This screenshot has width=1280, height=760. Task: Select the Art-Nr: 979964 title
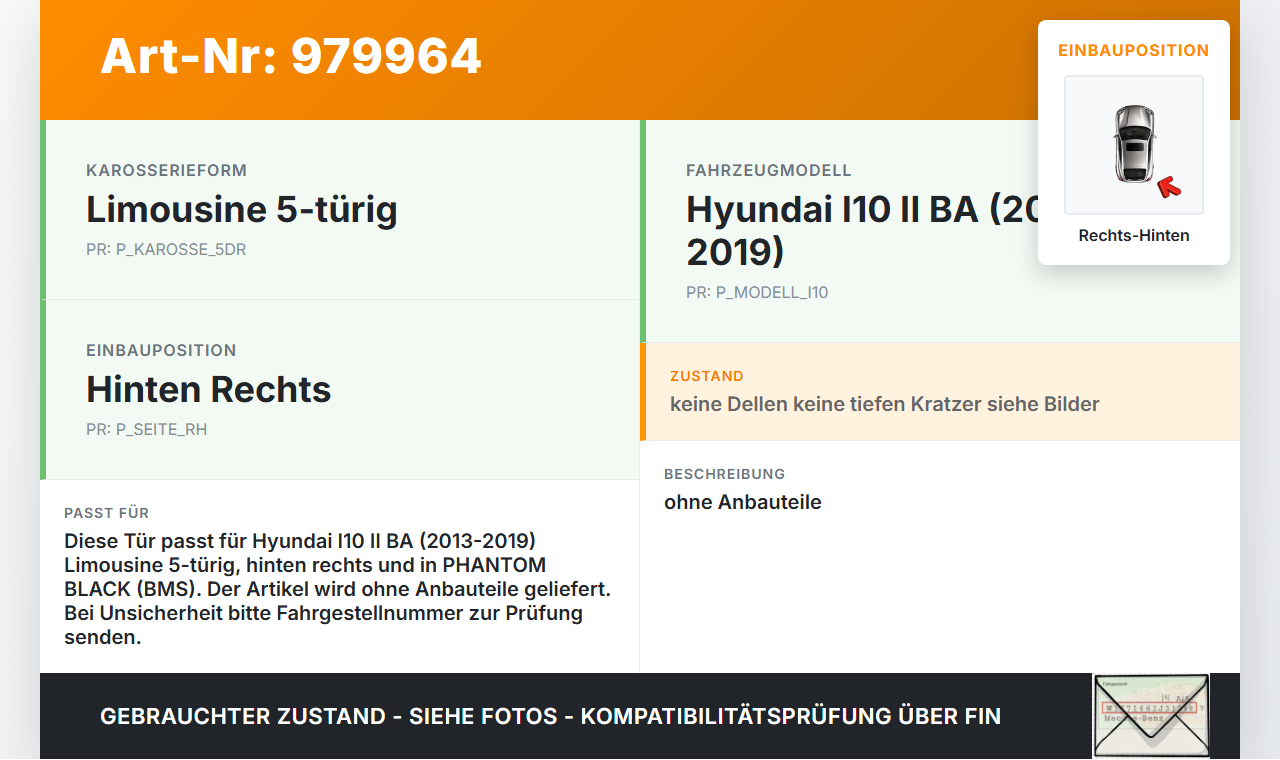pyautogui.click(x=290, y=57)
